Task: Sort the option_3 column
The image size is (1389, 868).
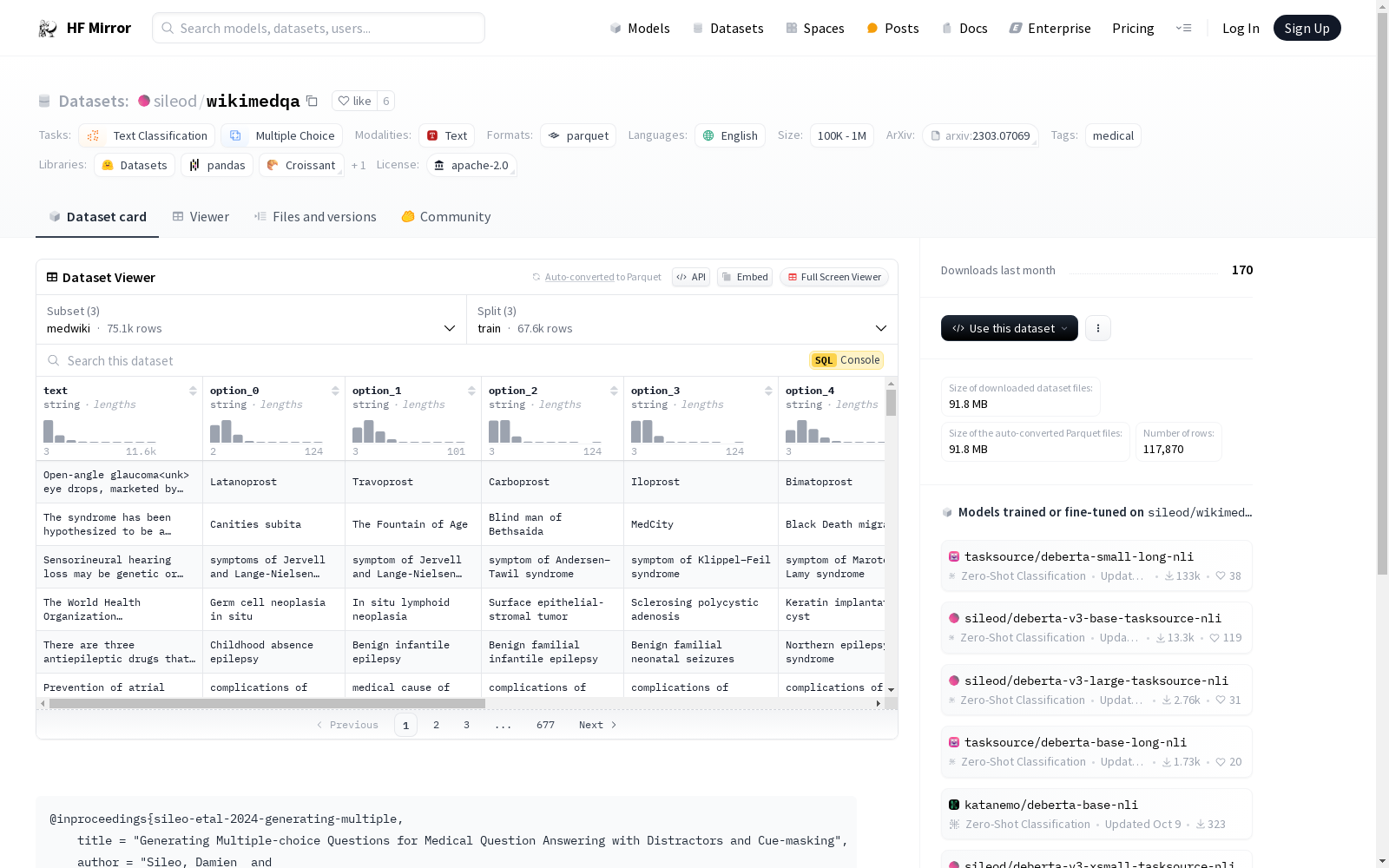Action: [x=768, y=391]
